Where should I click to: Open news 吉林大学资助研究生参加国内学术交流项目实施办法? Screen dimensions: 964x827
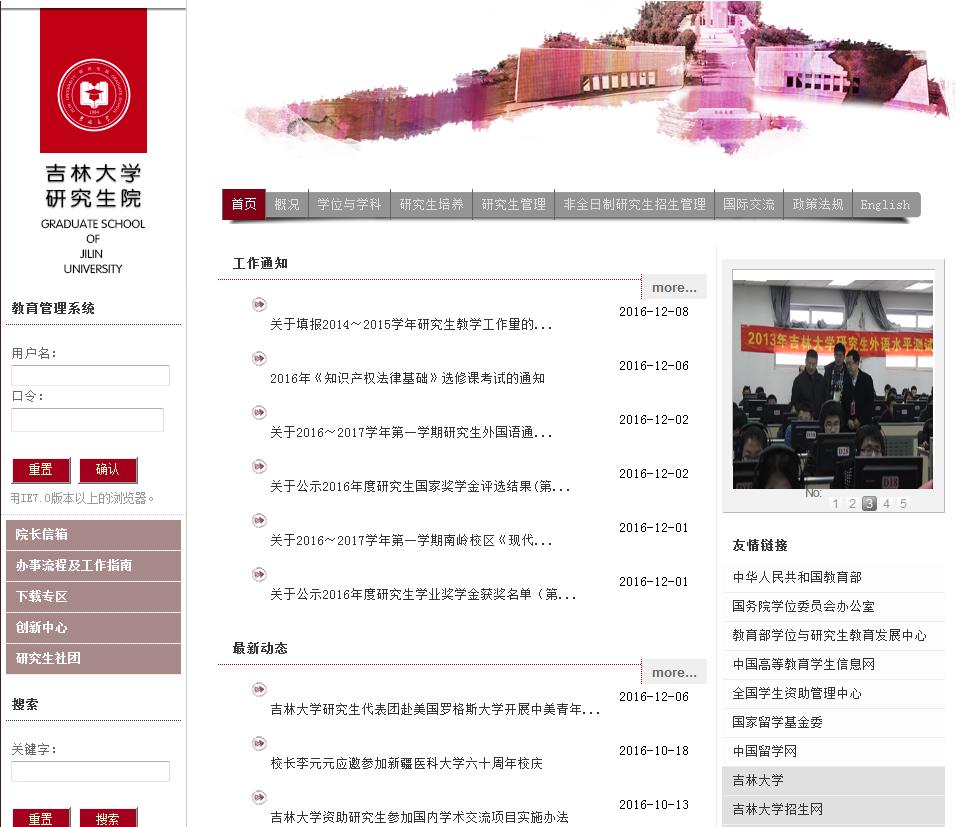(419, 817)
